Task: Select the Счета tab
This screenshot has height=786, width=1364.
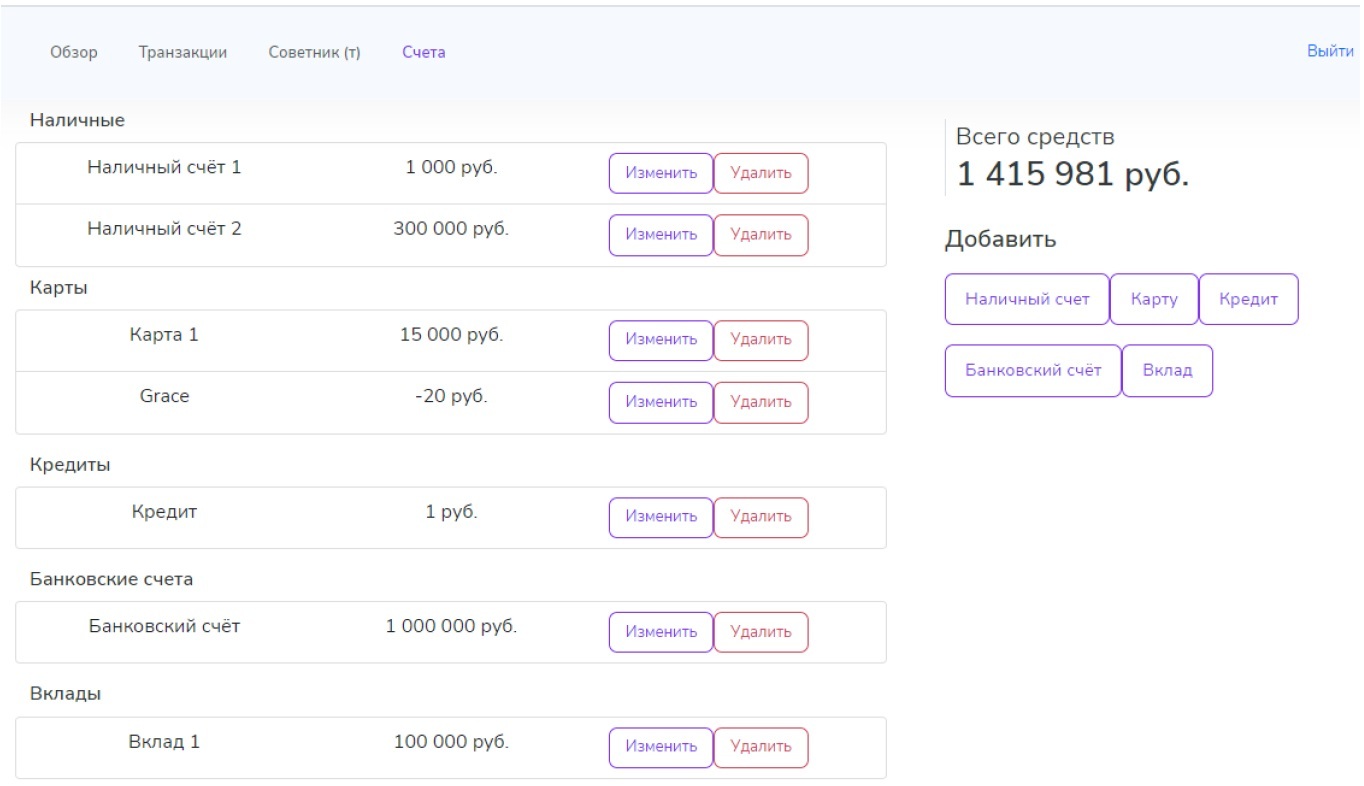Action: point(423,52)
